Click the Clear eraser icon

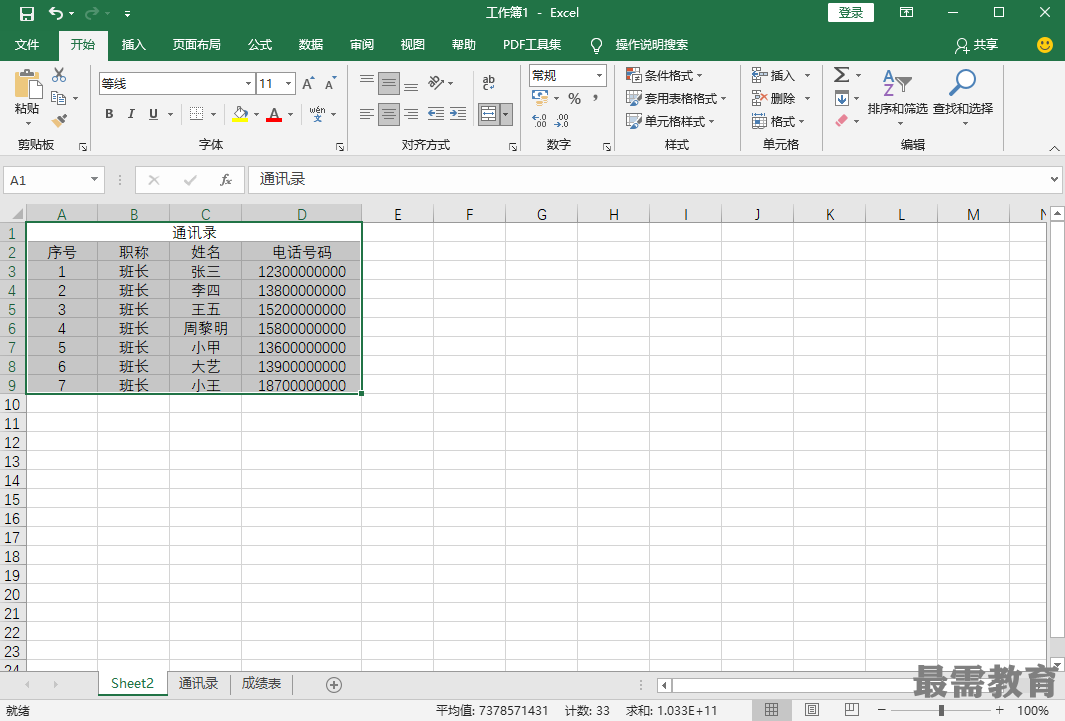(x=842, y=121)
